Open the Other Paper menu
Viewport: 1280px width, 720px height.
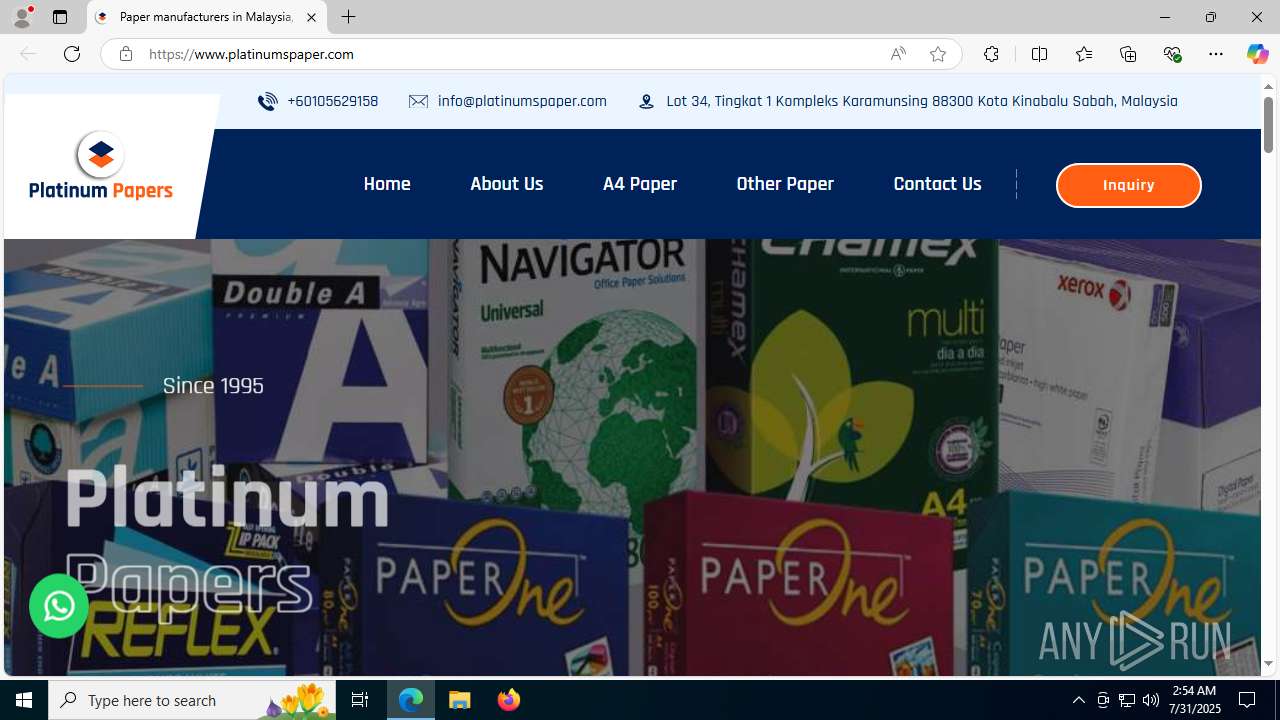tap(785, 184)
